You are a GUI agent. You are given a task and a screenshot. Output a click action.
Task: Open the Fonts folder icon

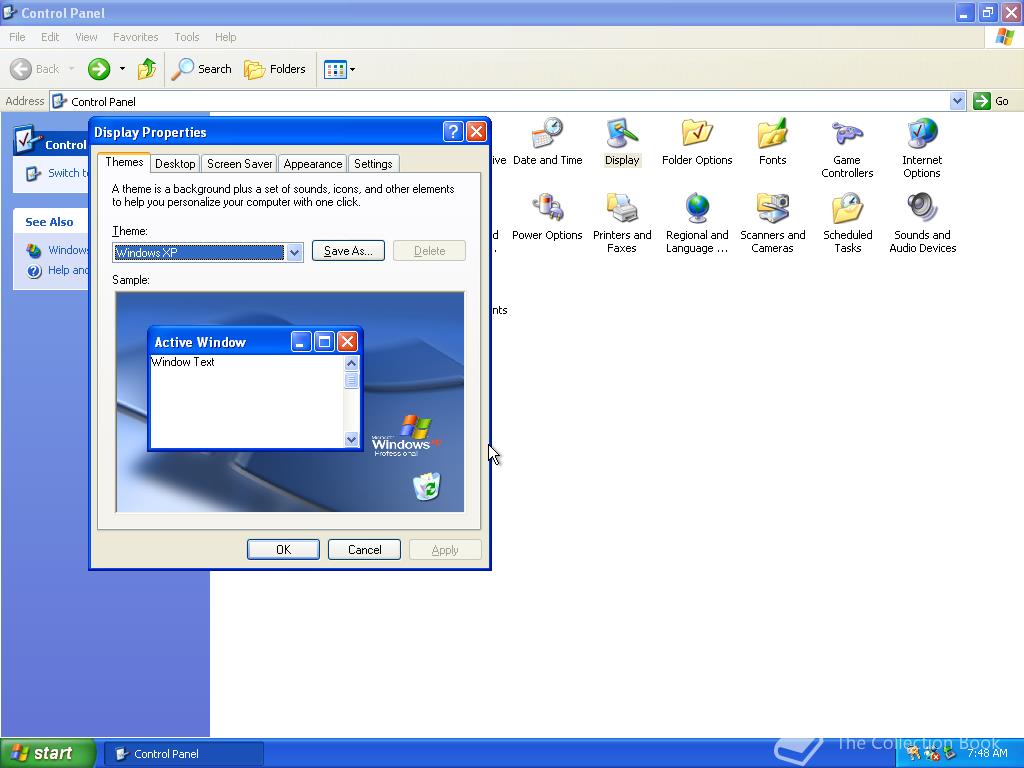(772, 142)
